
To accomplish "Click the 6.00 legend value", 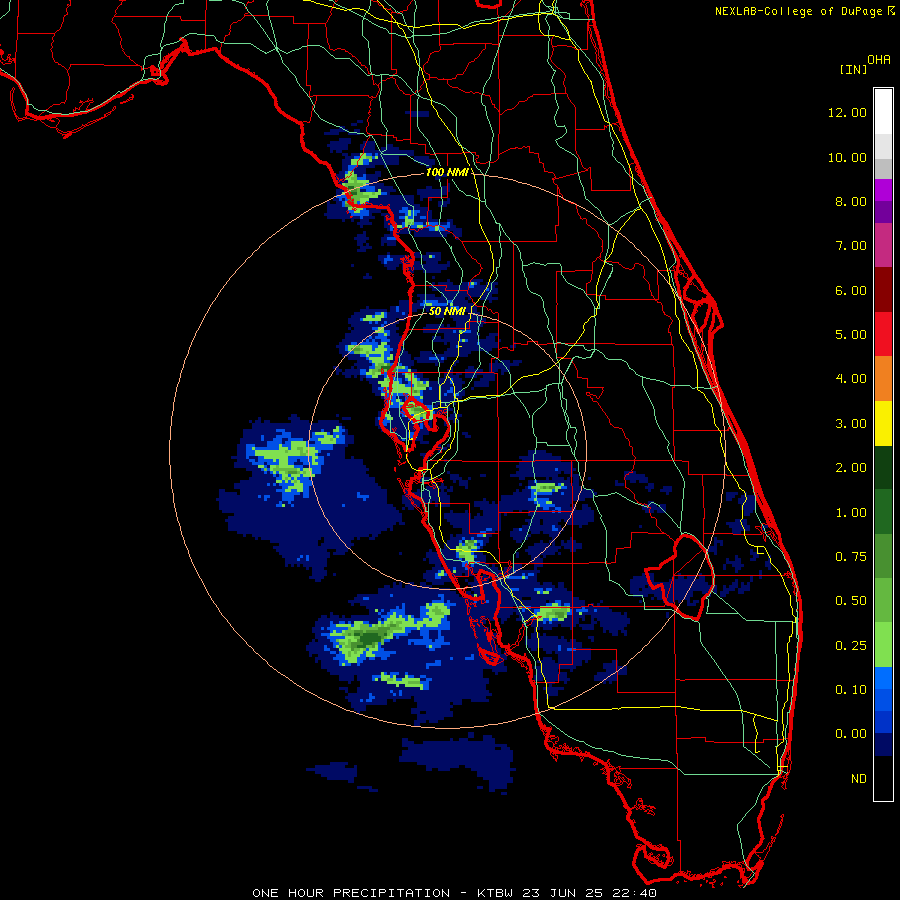I will pos(851,290).
